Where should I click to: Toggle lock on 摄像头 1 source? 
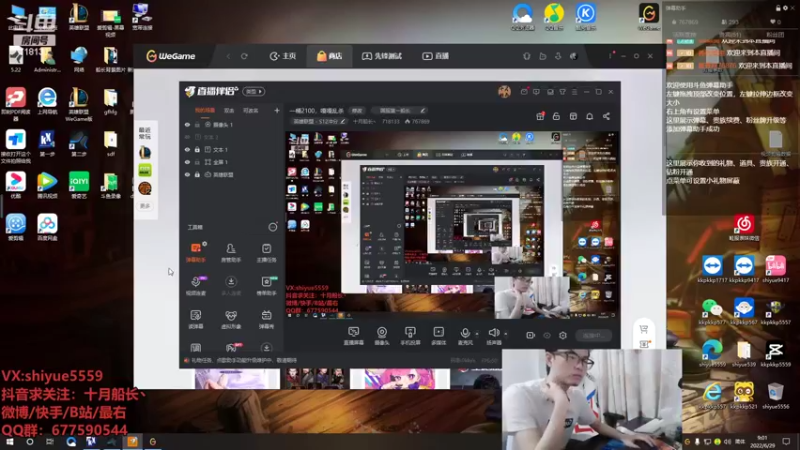pos(197,124)
